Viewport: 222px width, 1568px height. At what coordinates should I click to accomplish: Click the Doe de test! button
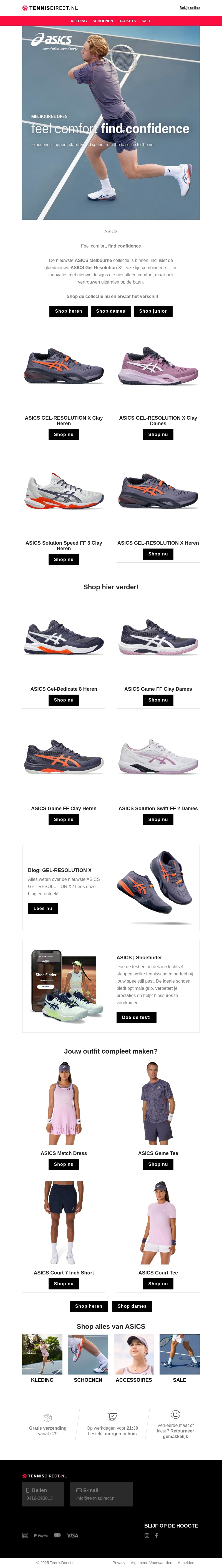click(137, 1017)
